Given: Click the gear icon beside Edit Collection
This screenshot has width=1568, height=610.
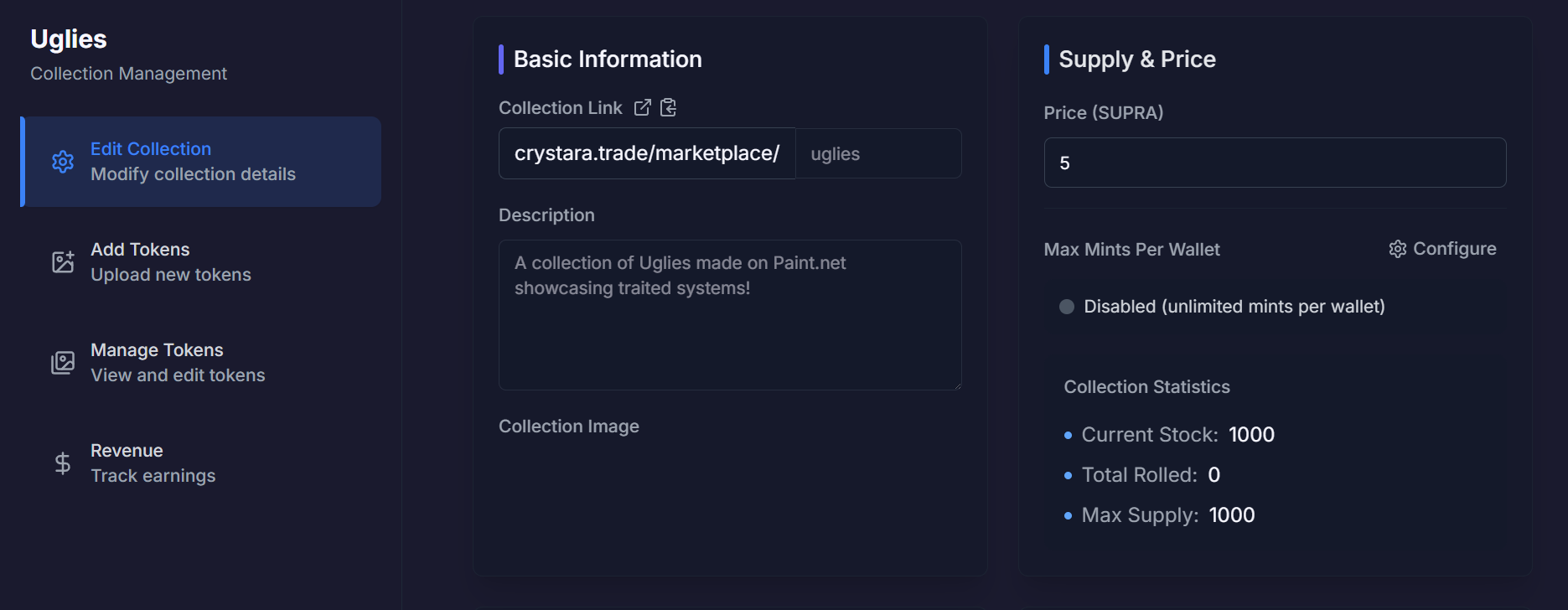Looking at the screenshot, I should pyautogui.click(x=63, y=162).
